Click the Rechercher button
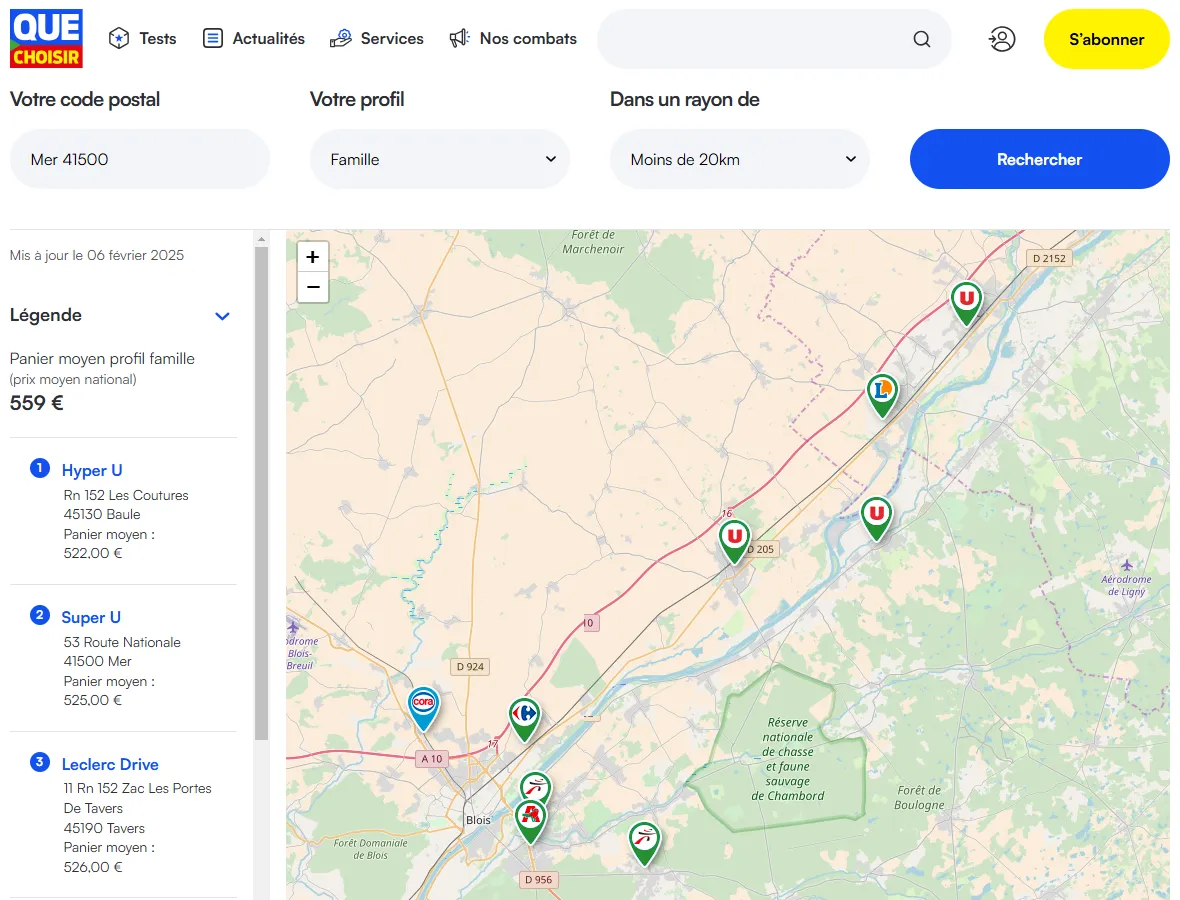The image size is (1180, 900). point(1039,159)
